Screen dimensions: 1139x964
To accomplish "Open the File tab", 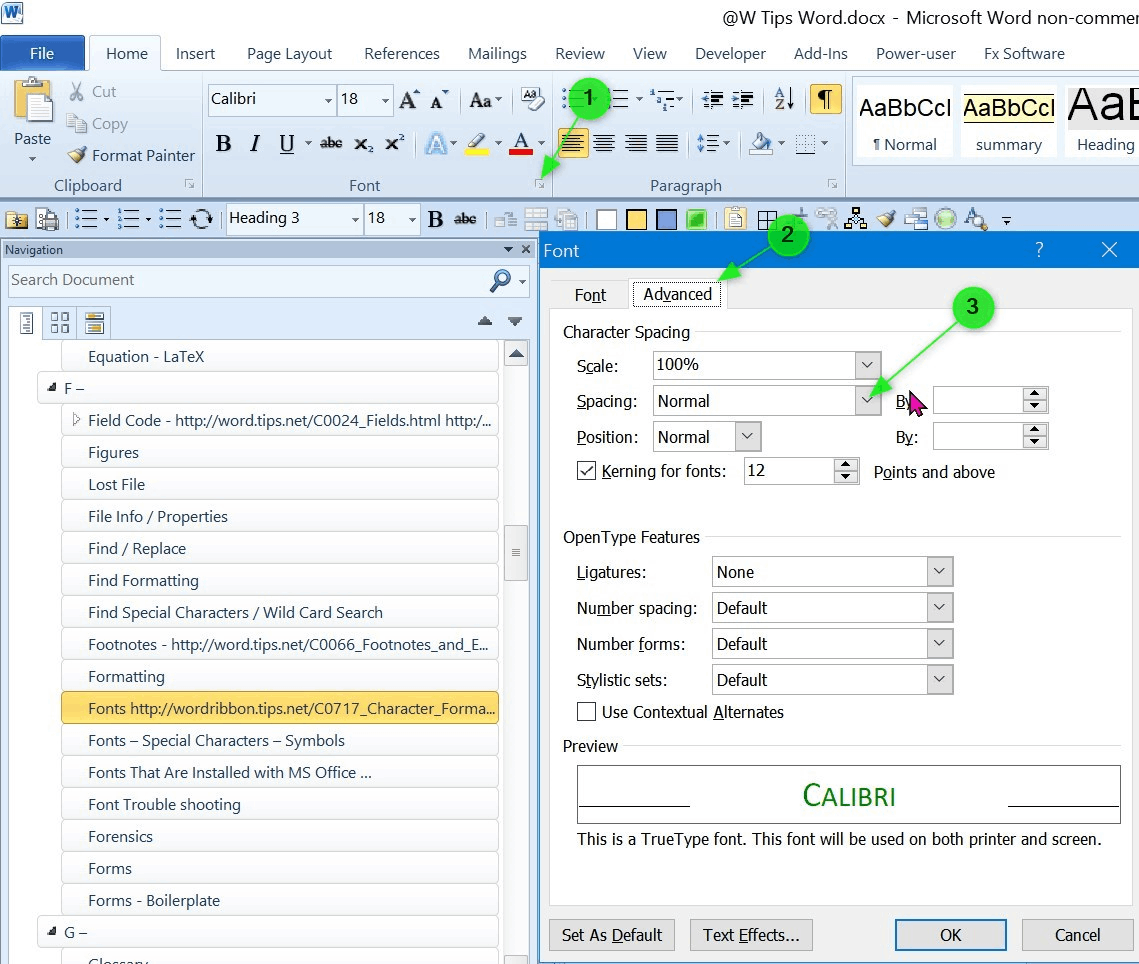I will [42, 53].
